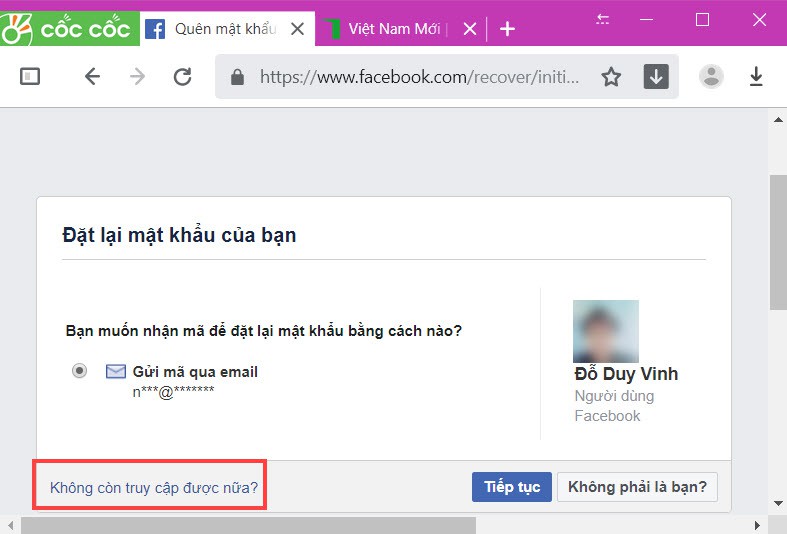Close the Cốc Cốc browser window
787x534 pixels.
759,20
